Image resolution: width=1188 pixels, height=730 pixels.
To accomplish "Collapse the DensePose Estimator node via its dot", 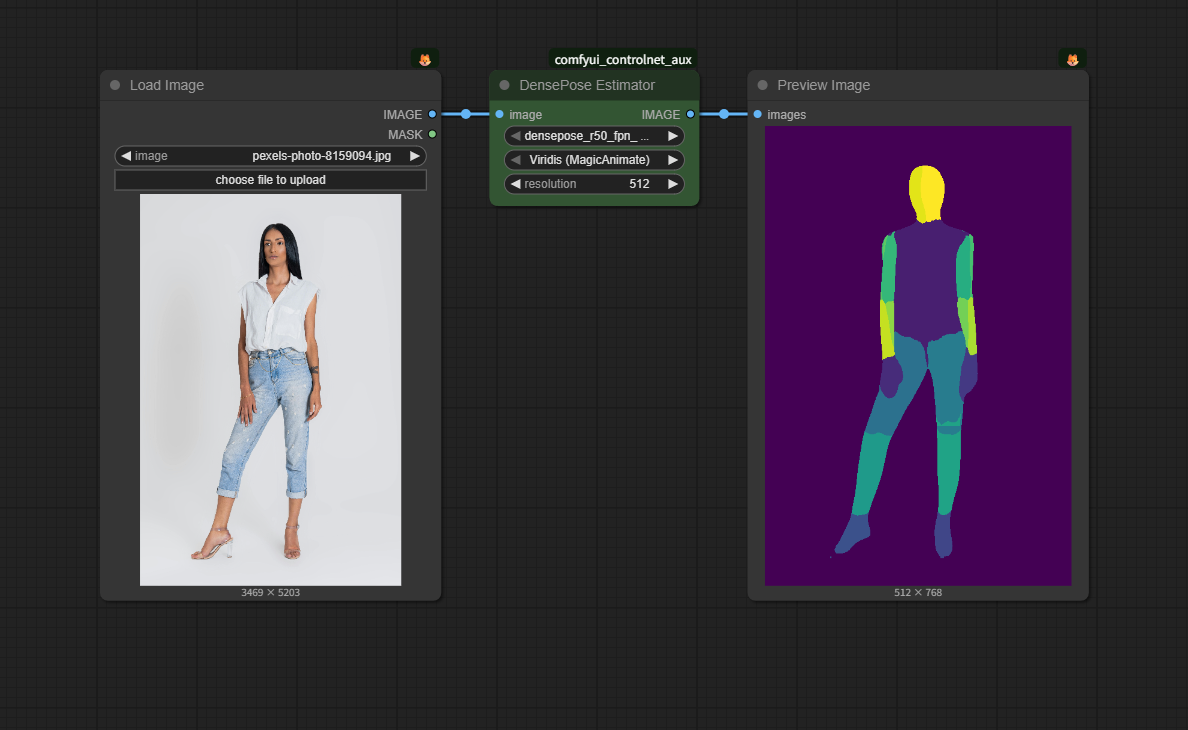I will (x=504, y=86).
